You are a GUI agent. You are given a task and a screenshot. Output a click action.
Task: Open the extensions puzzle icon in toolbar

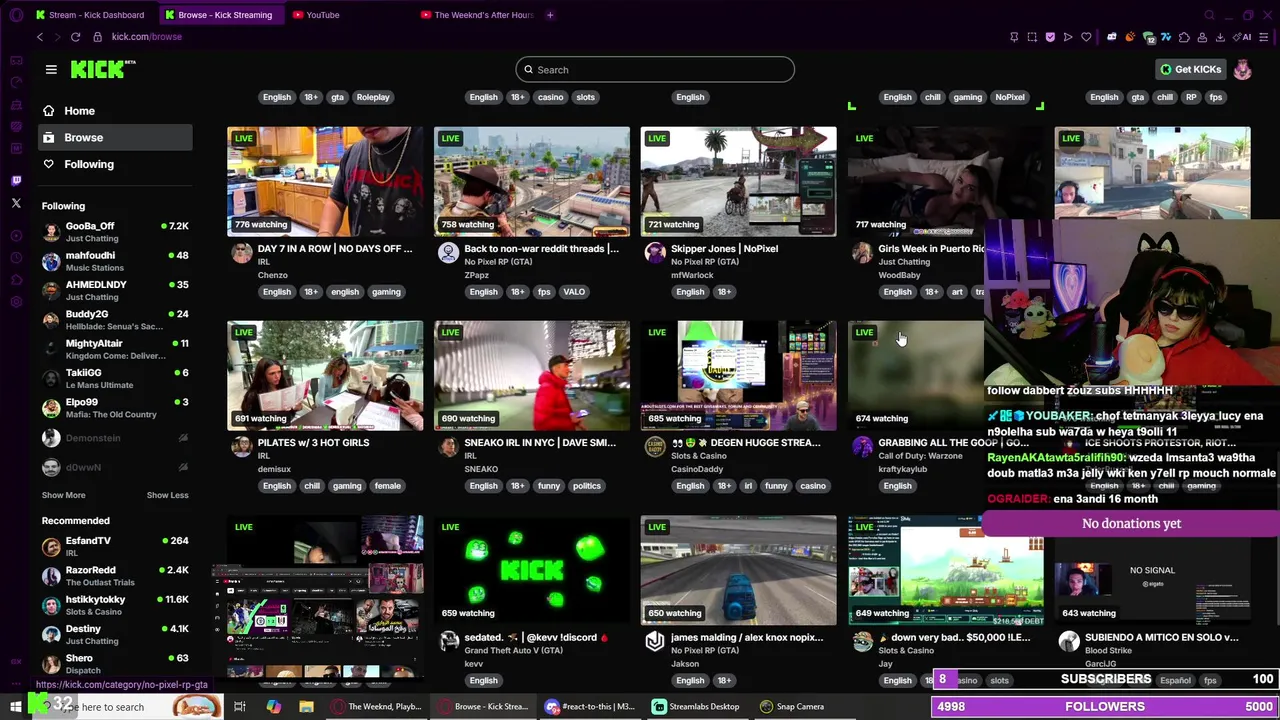[x=1184, y=37]
